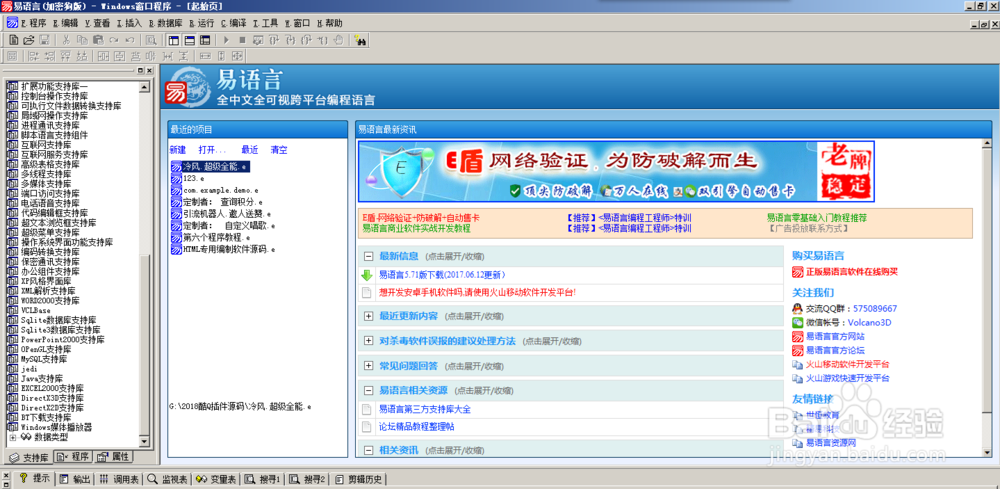The height and width of the screenshot is (489, 1000).
Task: Open the 变量表 bottom tab
Action: [216, 479]
